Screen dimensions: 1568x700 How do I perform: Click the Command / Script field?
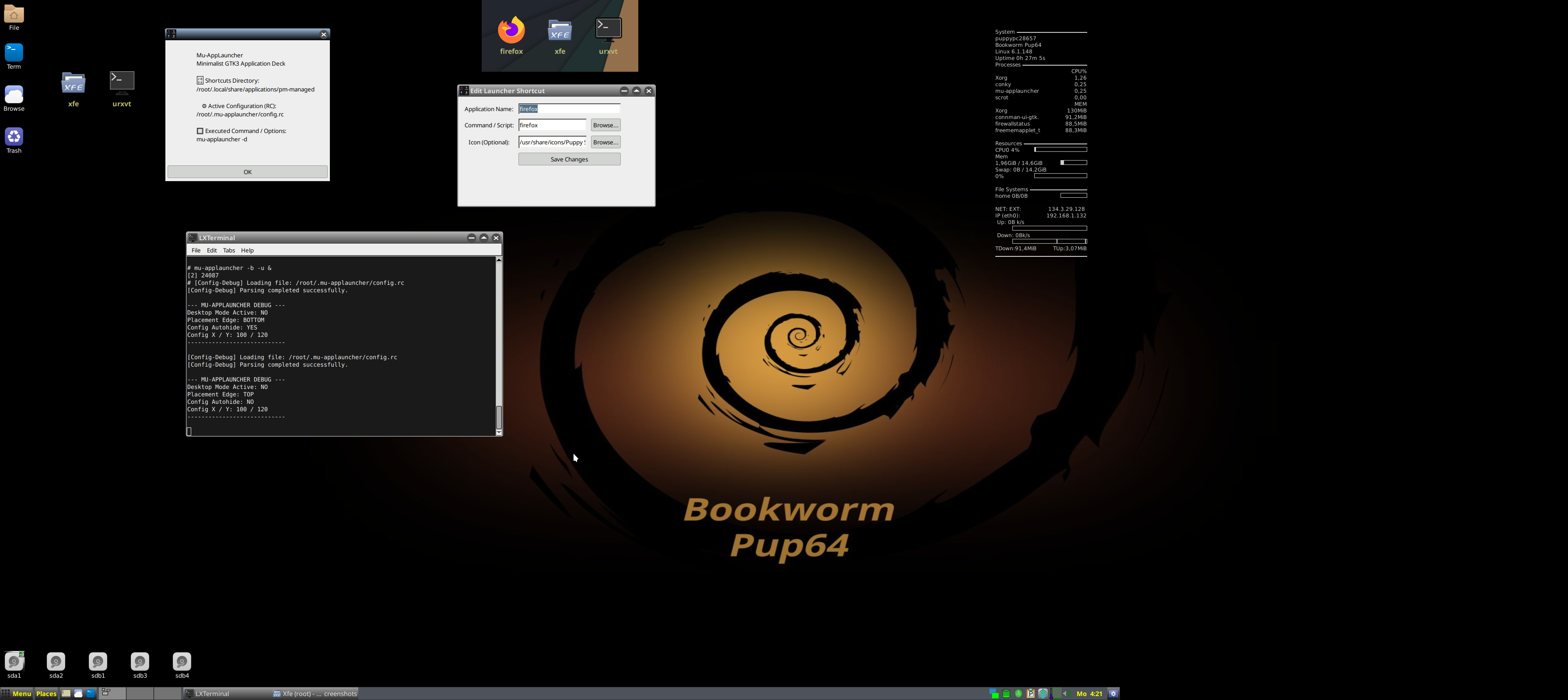pos(552,125)
